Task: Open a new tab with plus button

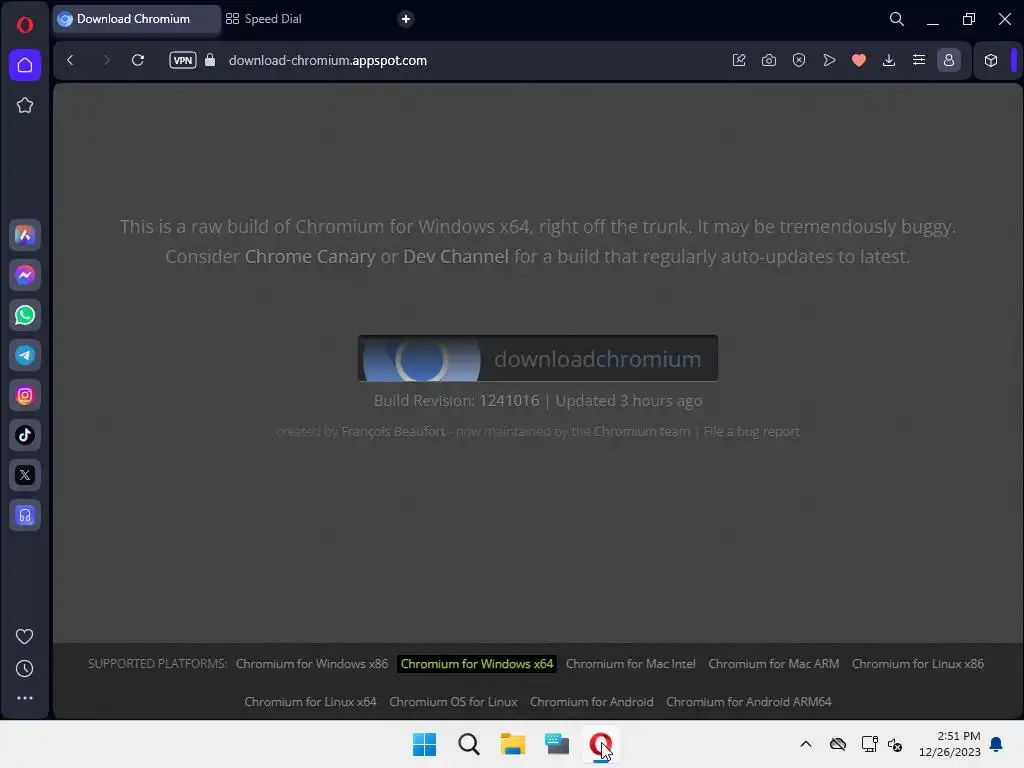Action: coord(406,19)
